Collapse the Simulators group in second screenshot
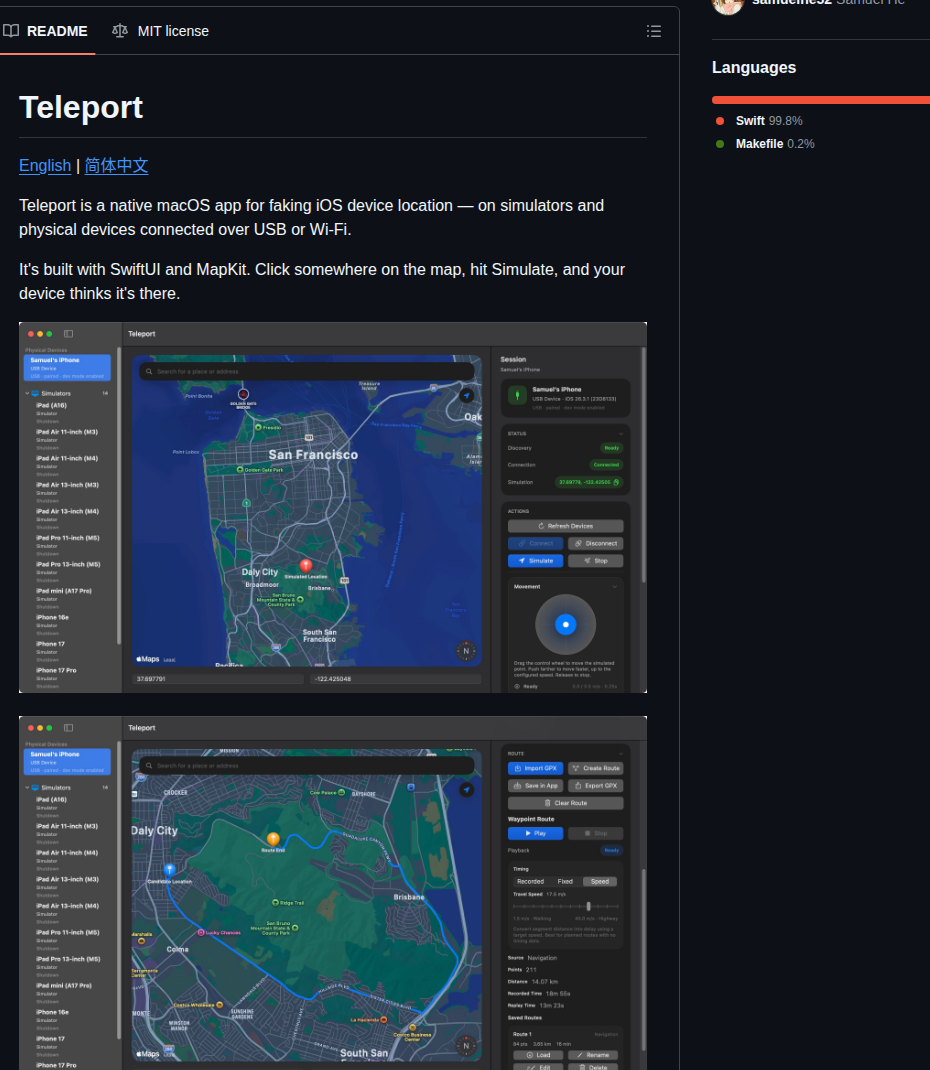930x1070 pixels. (27, 788)
